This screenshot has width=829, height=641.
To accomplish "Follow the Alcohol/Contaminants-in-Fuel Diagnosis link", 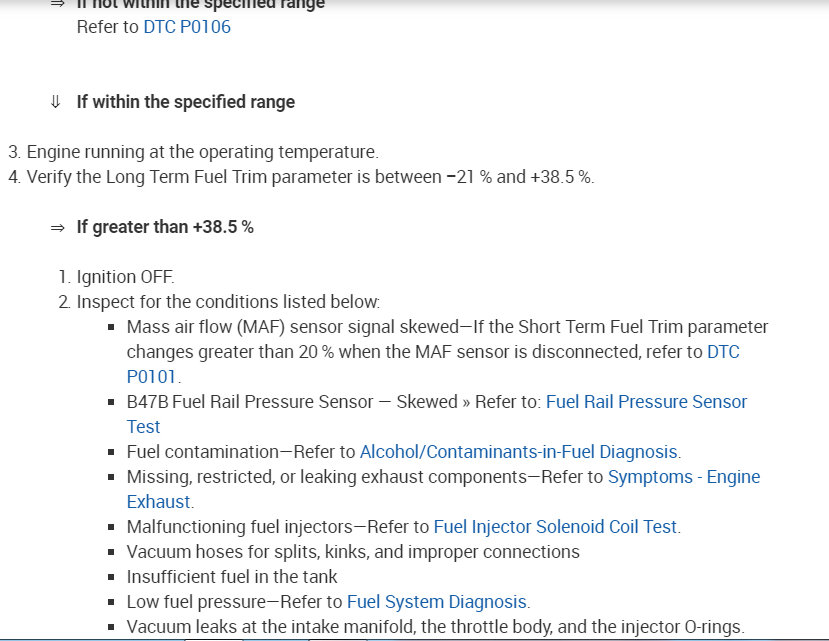I will pyautogui.click(x=518, y=452).
